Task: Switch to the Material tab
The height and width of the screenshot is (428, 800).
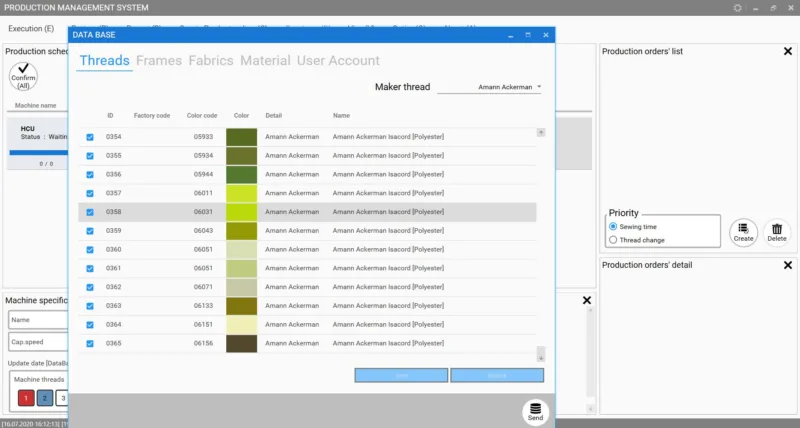Action: [265, 60]
